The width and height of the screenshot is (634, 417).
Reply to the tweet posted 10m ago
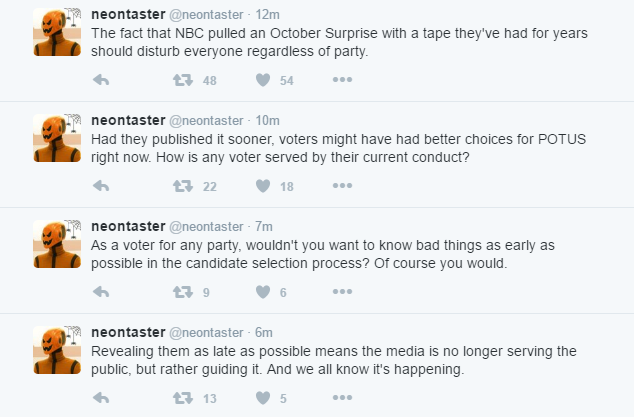click(x=101, y=186)
